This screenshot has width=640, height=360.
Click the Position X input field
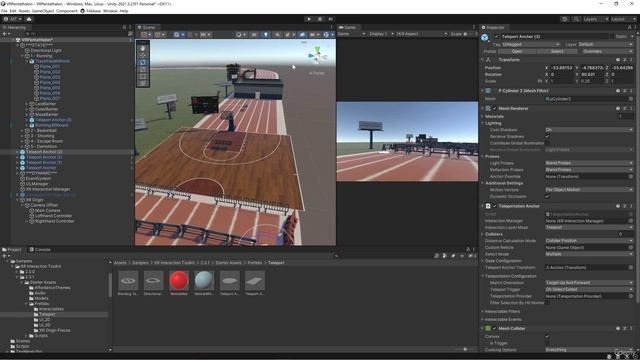coord(563,68)
